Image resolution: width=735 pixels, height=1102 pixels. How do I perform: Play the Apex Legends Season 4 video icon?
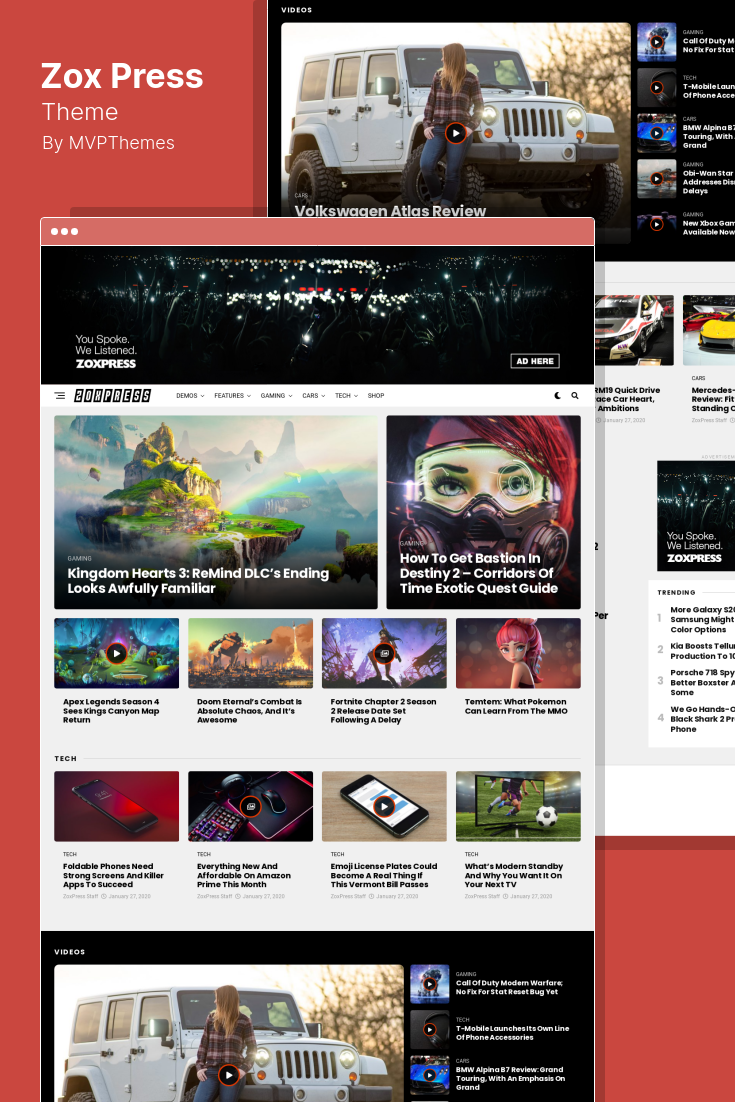pos(116,654)
